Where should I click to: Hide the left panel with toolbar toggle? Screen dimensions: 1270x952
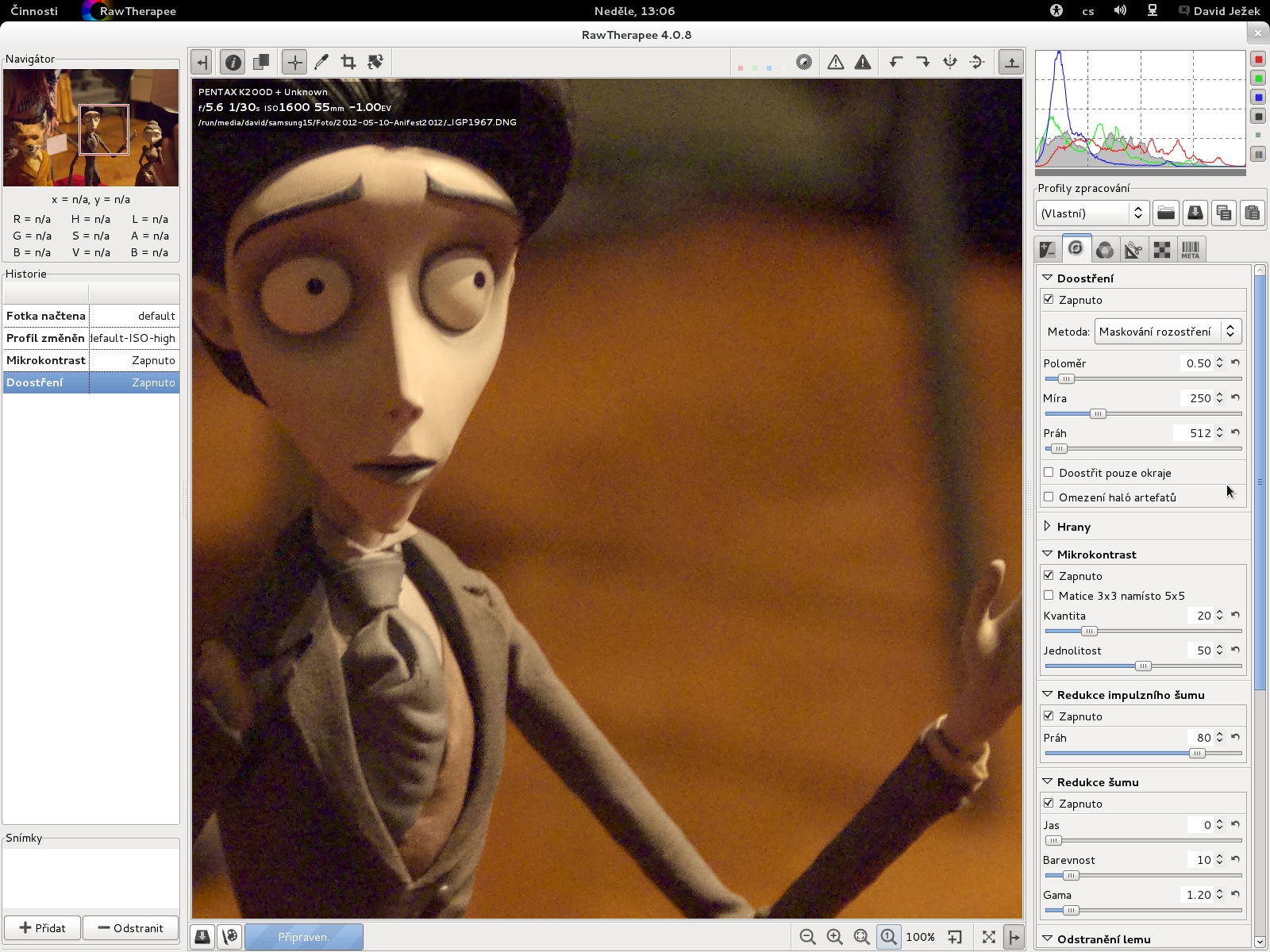coord(202,62)
